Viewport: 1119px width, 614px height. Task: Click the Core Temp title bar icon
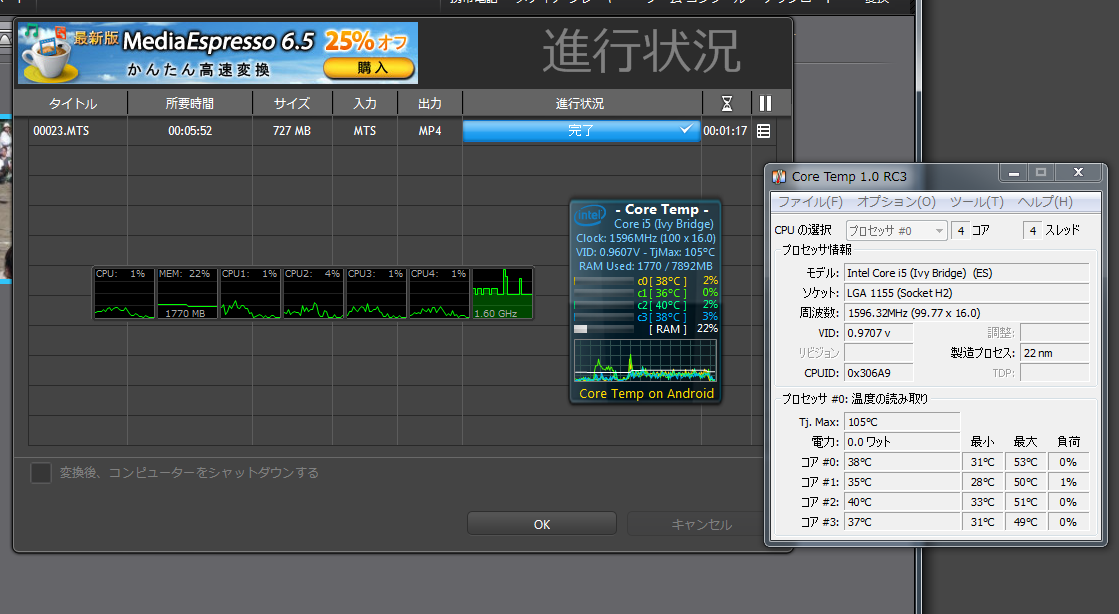779,176
